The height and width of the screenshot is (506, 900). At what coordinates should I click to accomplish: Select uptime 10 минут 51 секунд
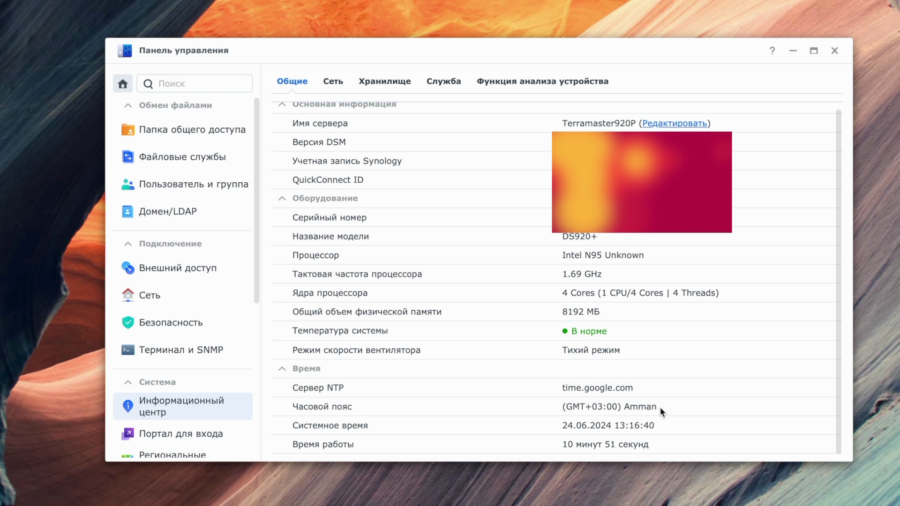click(x=605, y=445)
